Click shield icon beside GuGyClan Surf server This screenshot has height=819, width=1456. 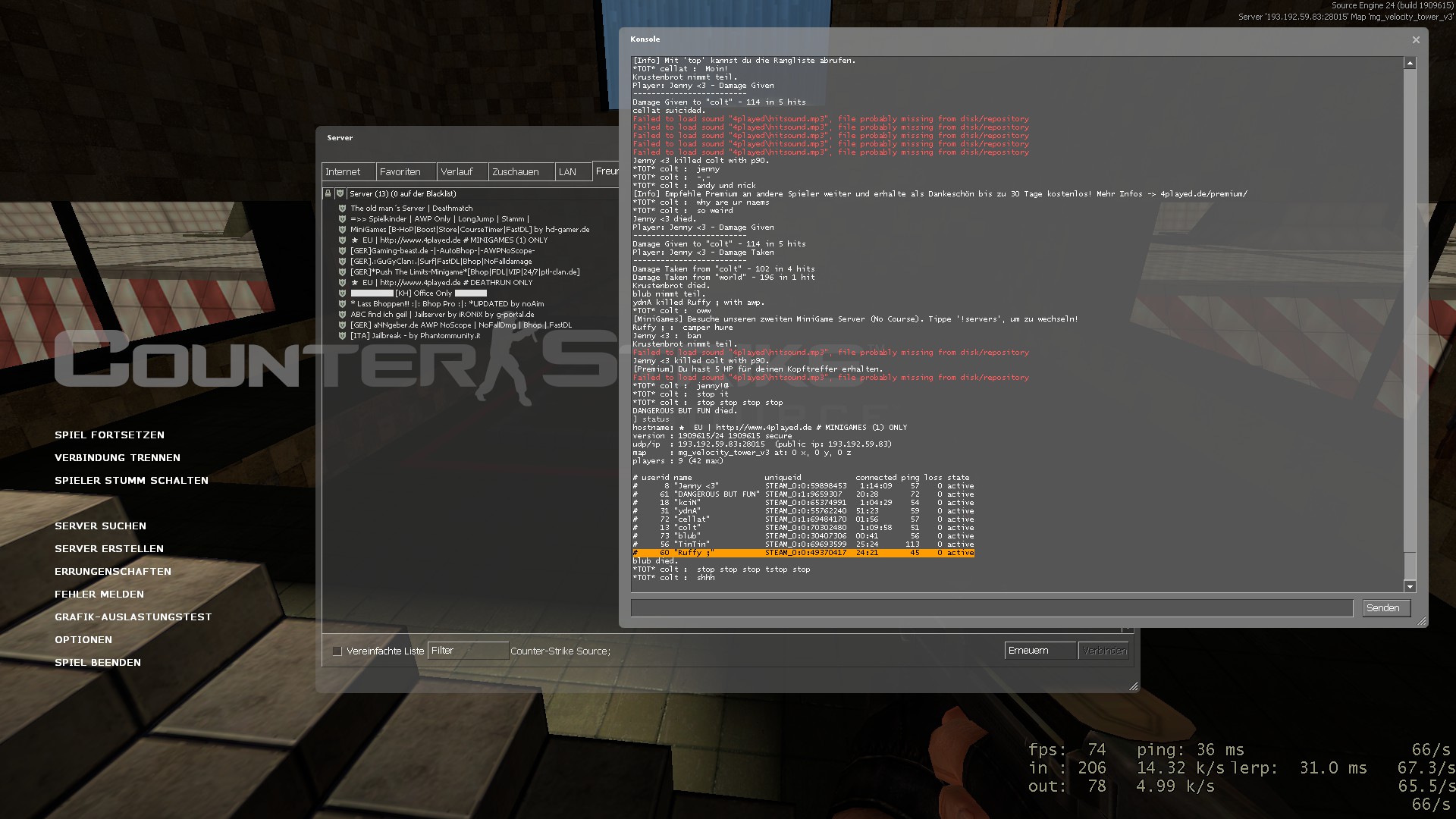[x=342, y=262]
